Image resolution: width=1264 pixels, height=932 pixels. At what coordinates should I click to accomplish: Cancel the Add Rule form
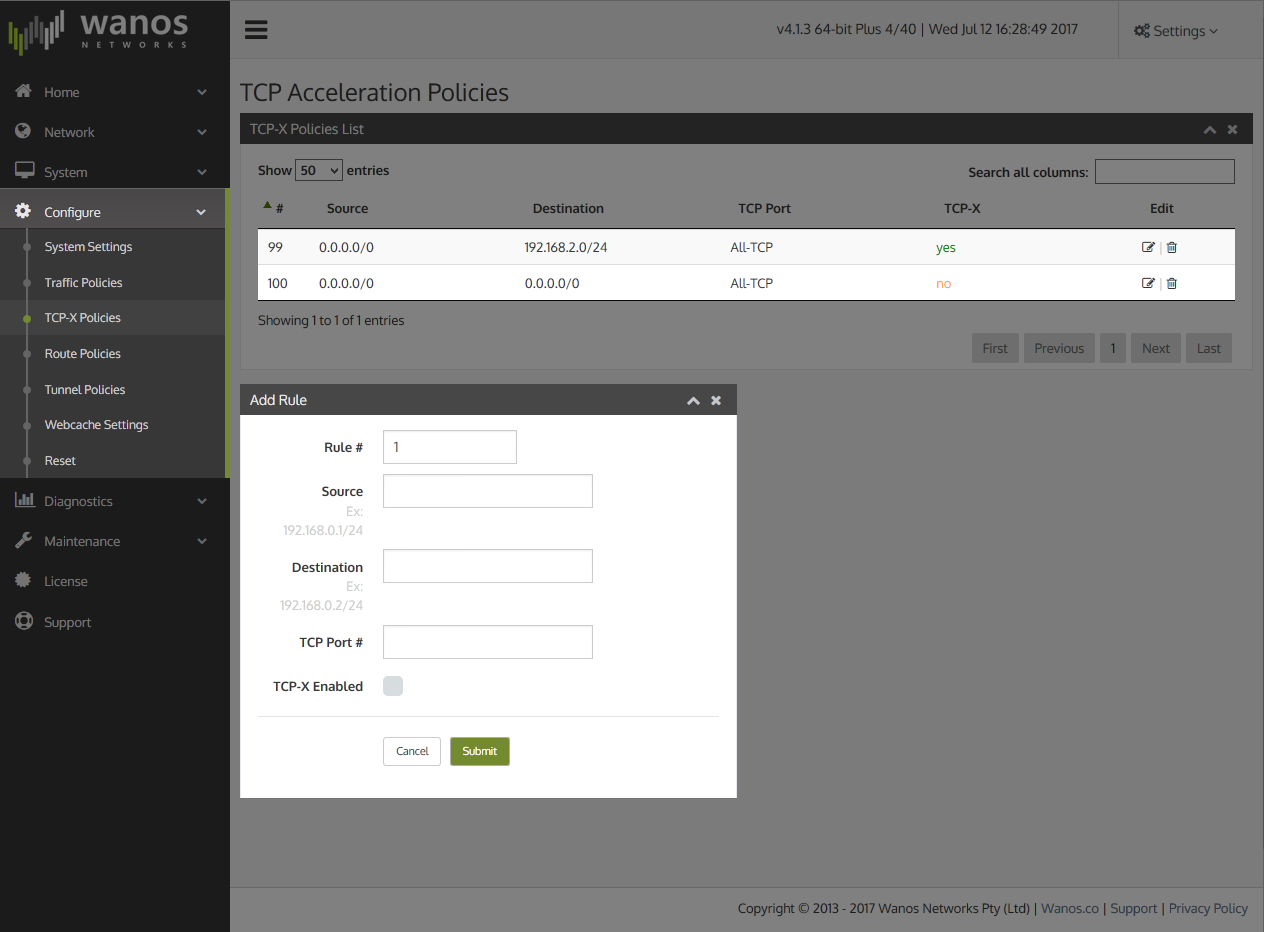[412, 751]
